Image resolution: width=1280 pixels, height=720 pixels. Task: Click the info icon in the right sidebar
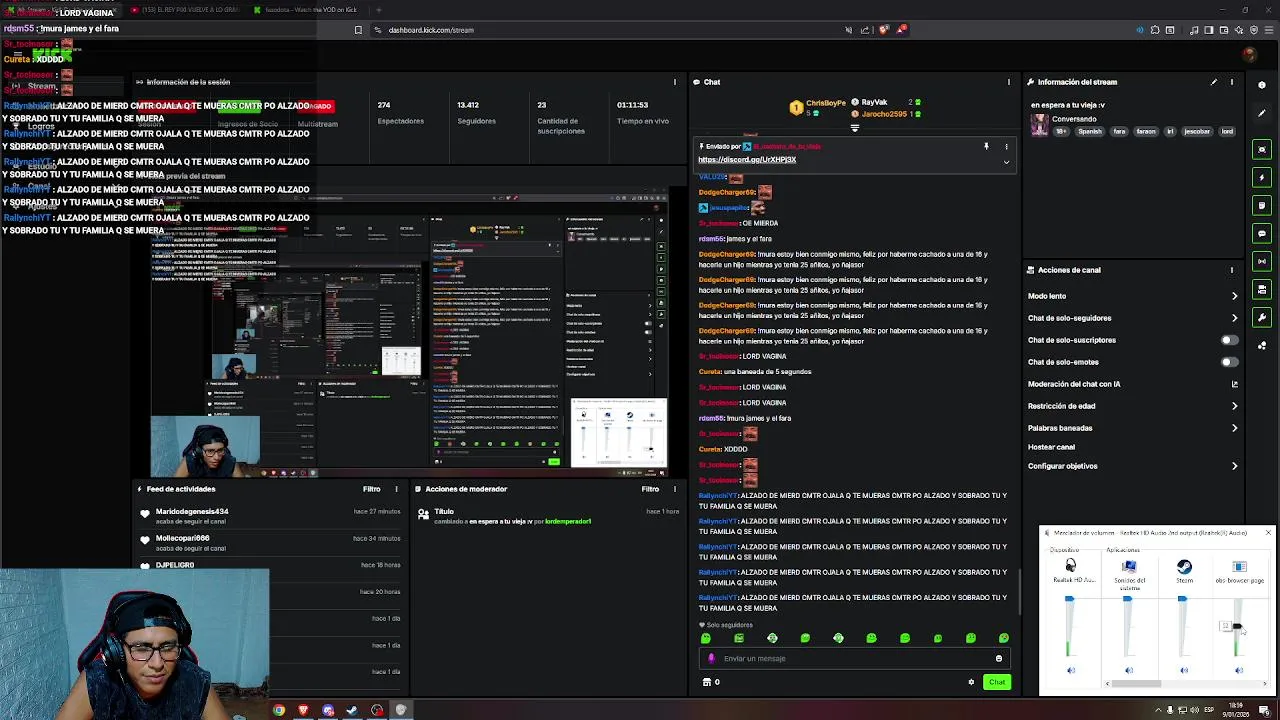point(1262,85)
